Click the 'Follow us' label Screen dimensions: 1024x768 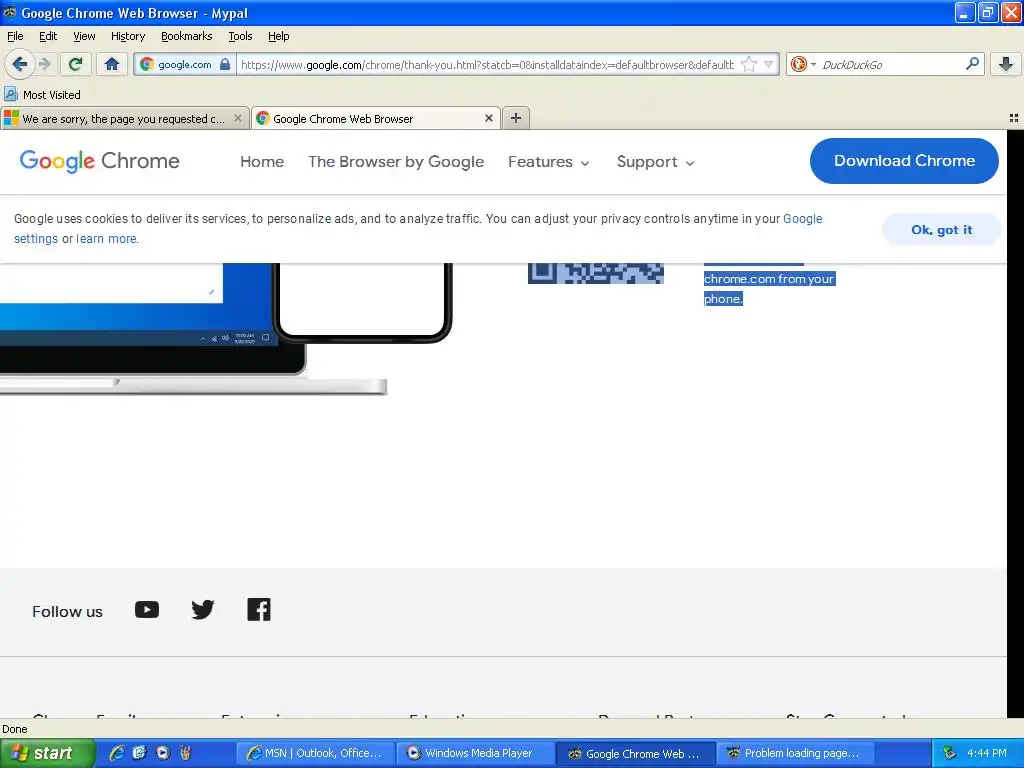pos(67,612)
